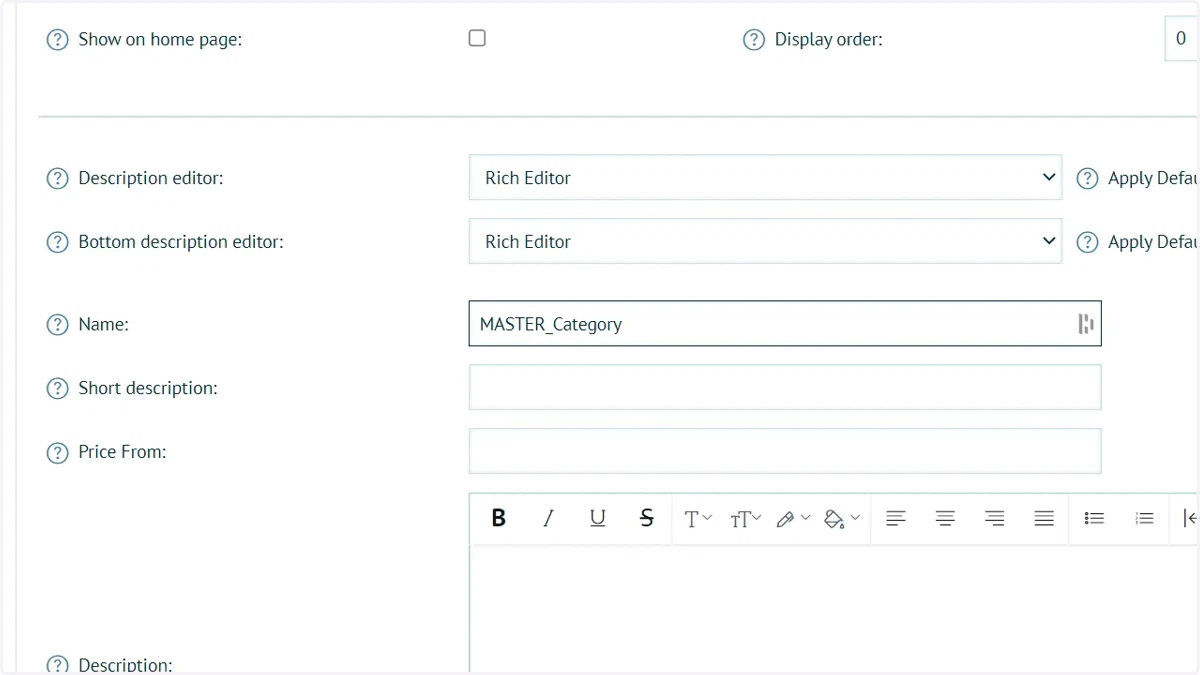Screen dimensions: 1200x675
Task: Click the outdent icon in toolbar
Action: (x=1189, y=518)
